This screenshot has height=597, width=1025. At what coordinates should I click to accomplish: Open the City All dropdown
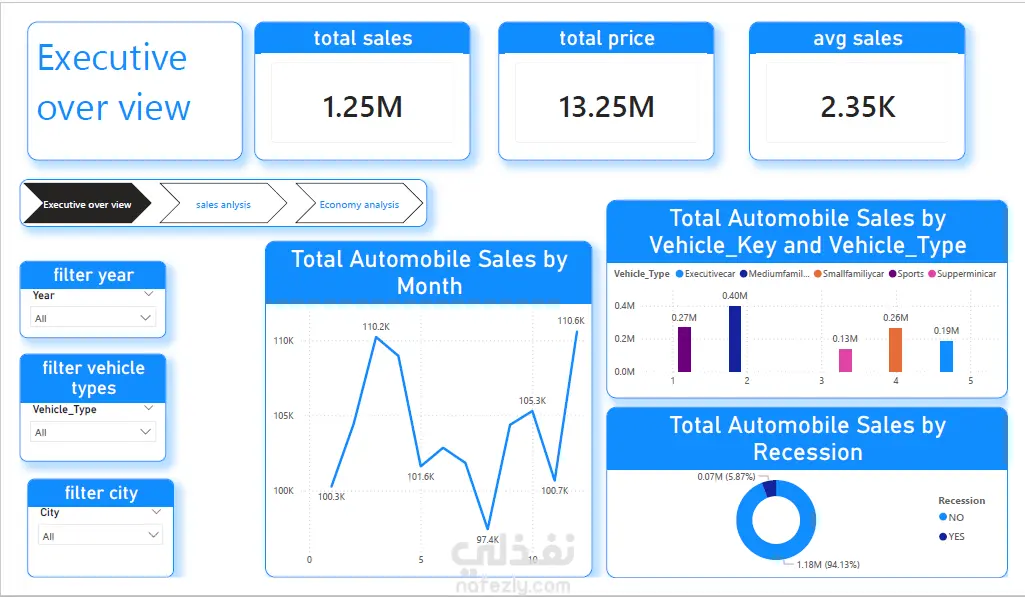tap(100, 535)
